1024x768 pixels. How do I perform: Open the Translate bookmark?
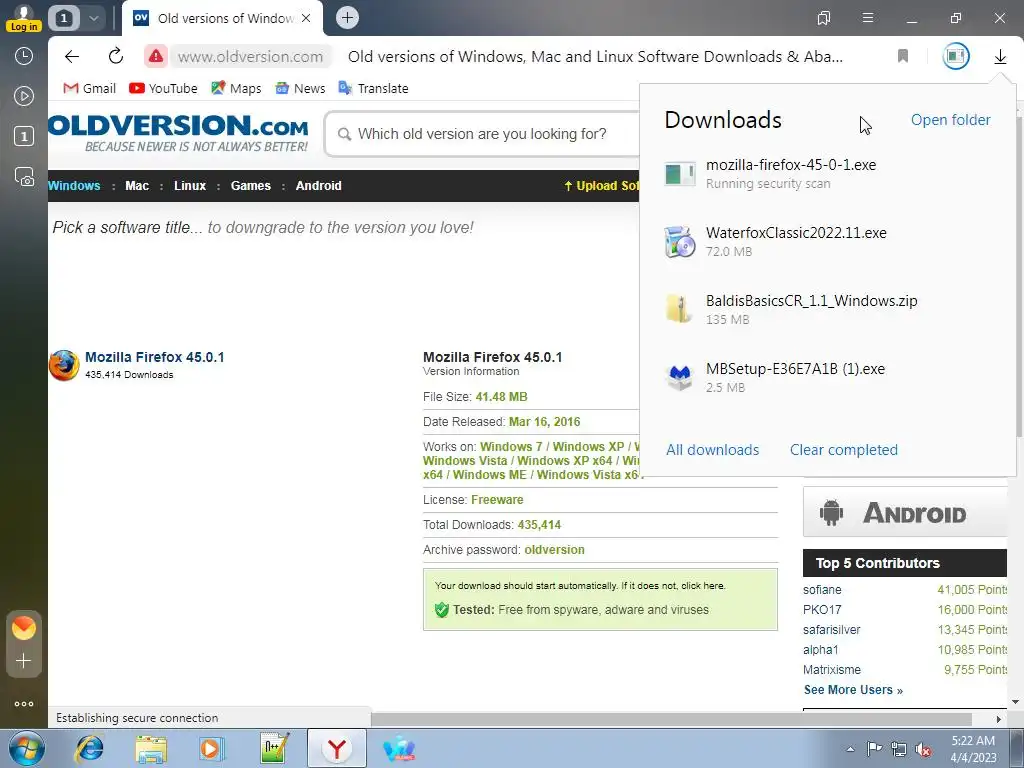374,88
